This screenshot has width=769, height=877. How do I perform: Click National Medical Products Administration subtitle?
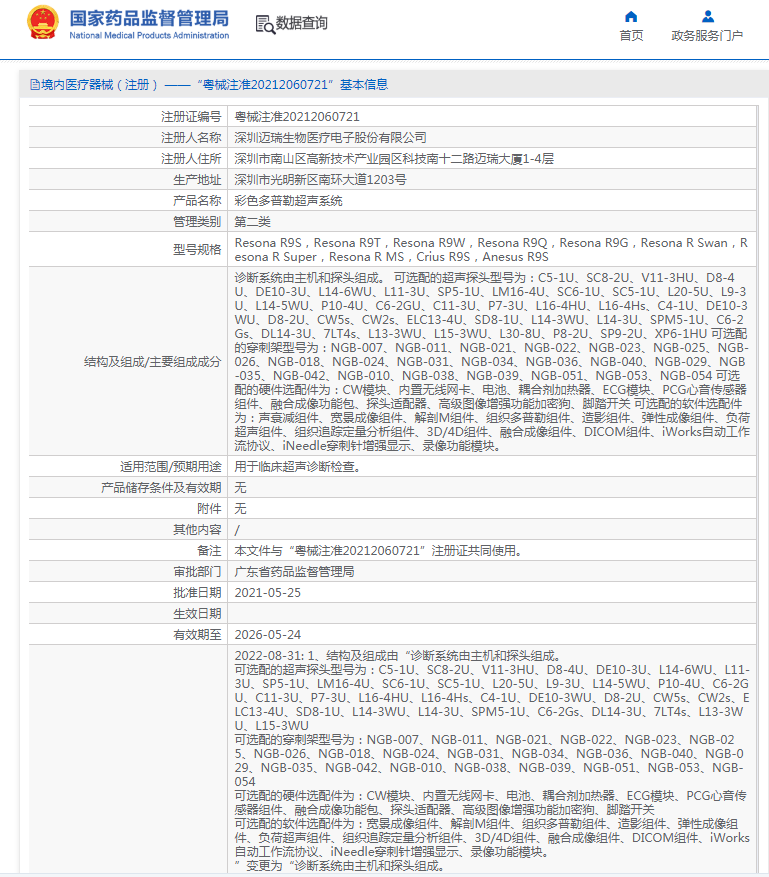pos(149,35)
